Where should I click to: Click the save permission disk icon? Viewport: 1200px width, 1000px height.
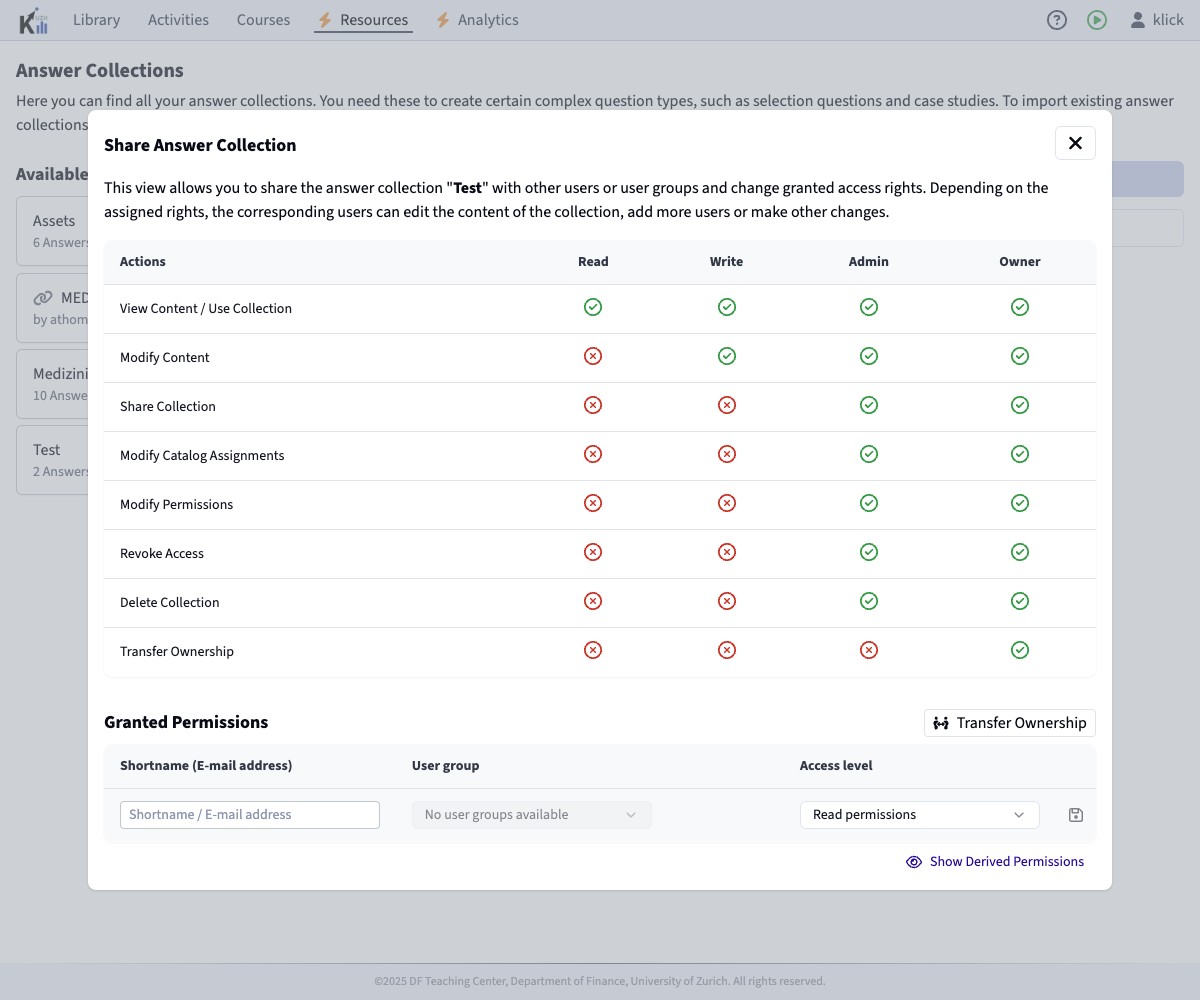[x=1076, y=815]
